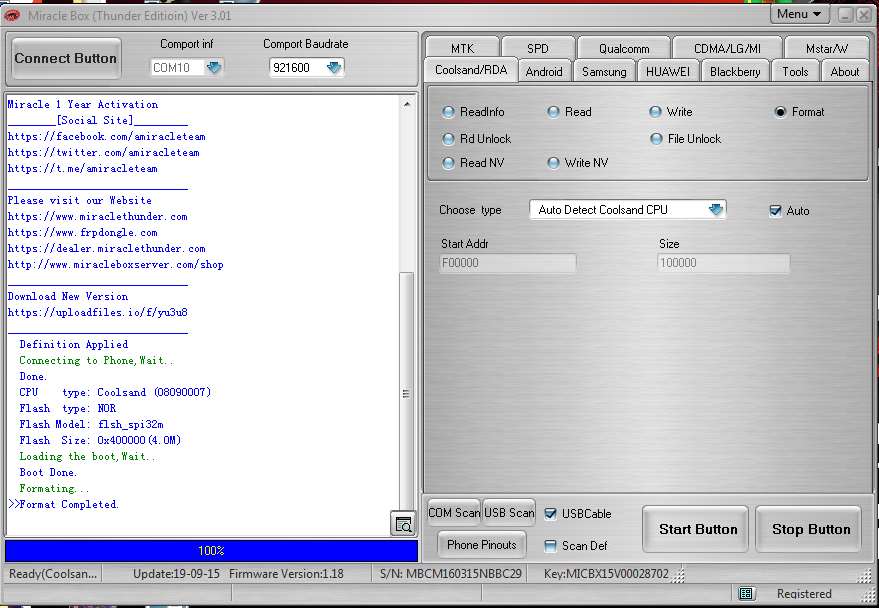Screen dimensions: 879x608
Task: Click the Format Completed log line
Action: coord(63,505)
